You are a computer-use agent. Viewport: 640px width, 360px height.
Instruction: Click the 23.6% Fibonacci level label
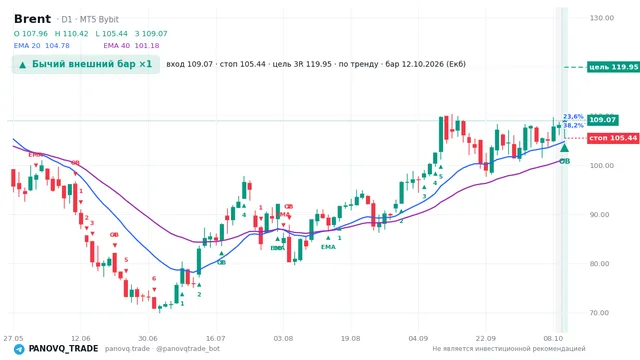click(x=573, y=117)
